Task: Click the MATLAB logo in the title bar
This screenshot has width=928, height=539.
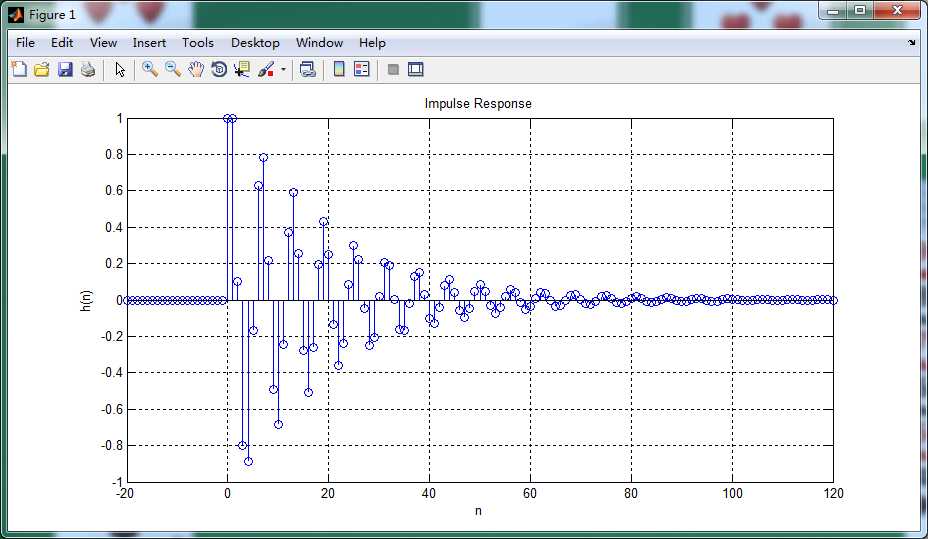Action: [16, 14]
